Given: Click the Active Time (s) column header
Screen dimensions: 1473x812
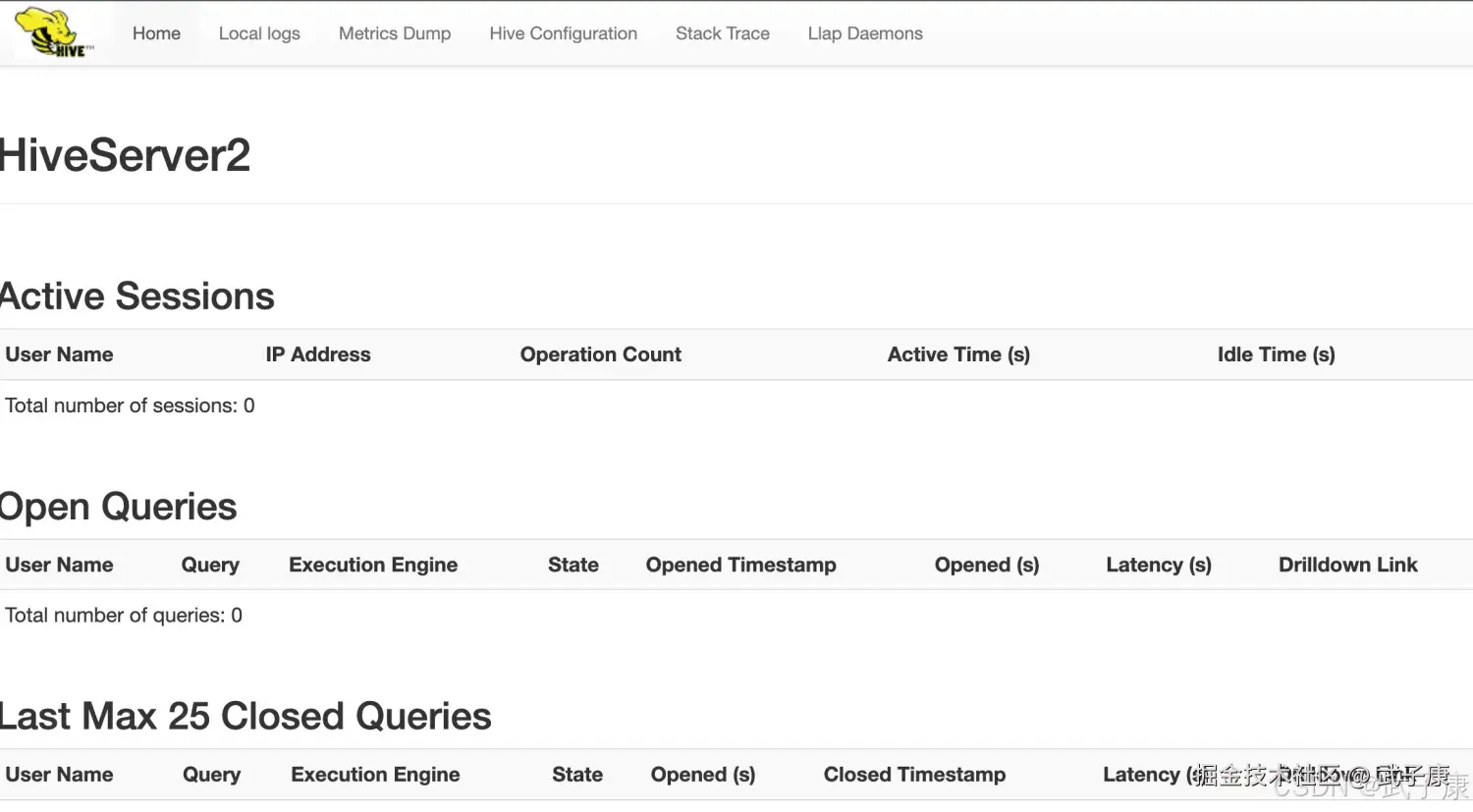Looking at the screenshot, I should pos(958,354).
